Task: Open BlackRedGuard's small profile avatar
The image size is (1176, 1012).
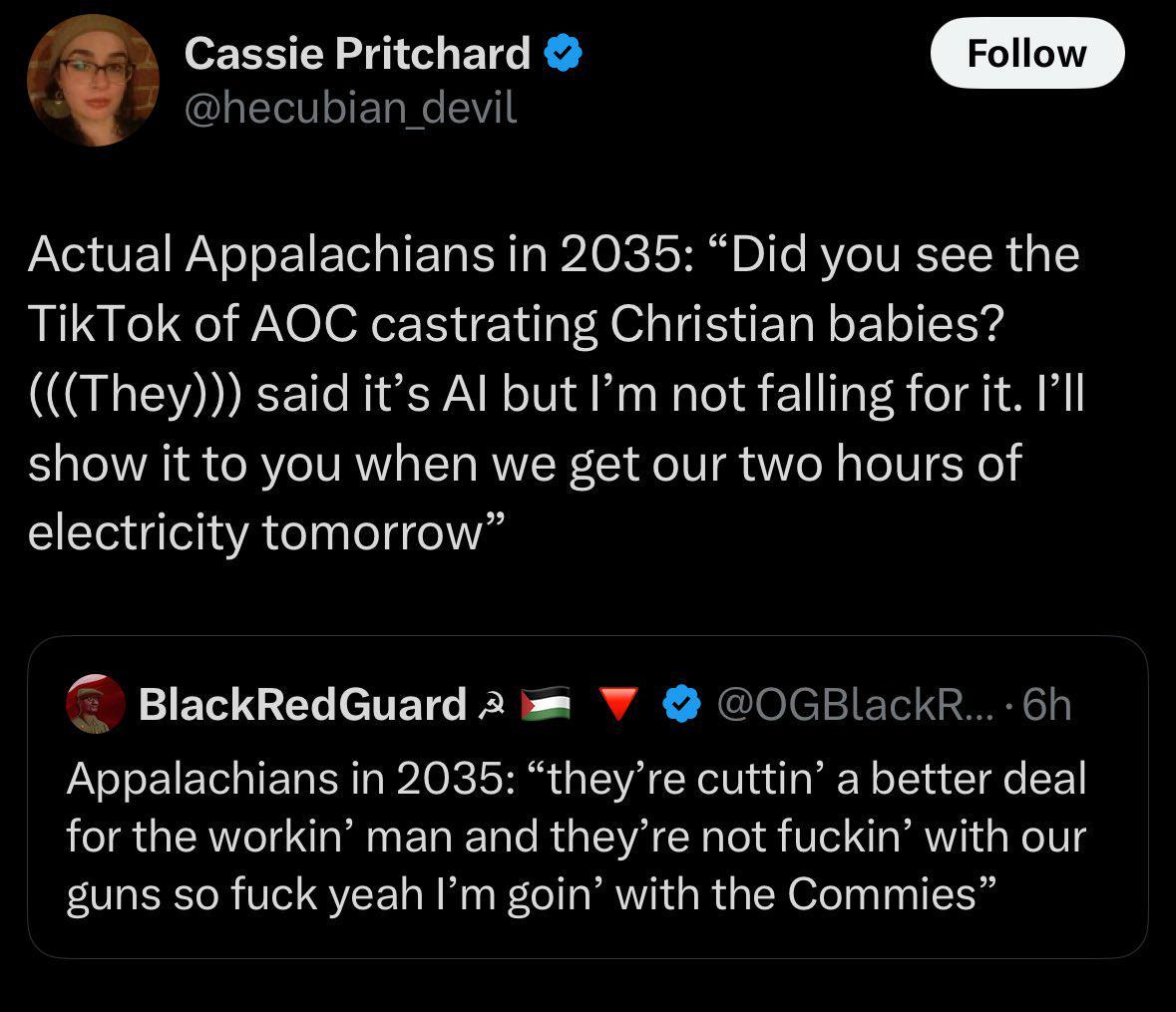Action: pos(95,705)
